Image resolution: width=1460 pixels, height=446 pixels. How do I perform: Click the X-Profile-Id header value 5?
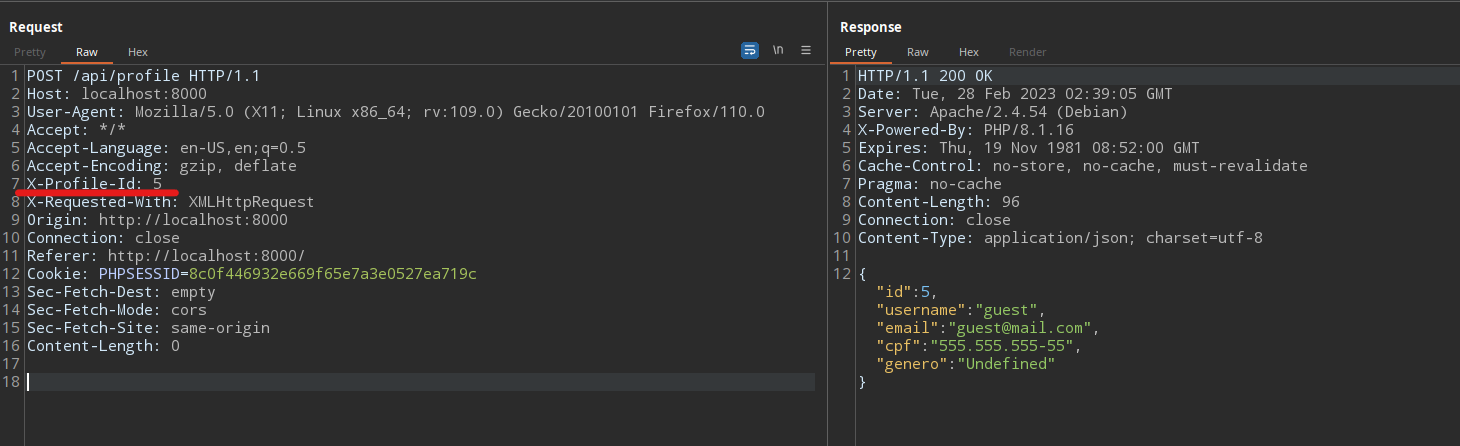[157, 184]
